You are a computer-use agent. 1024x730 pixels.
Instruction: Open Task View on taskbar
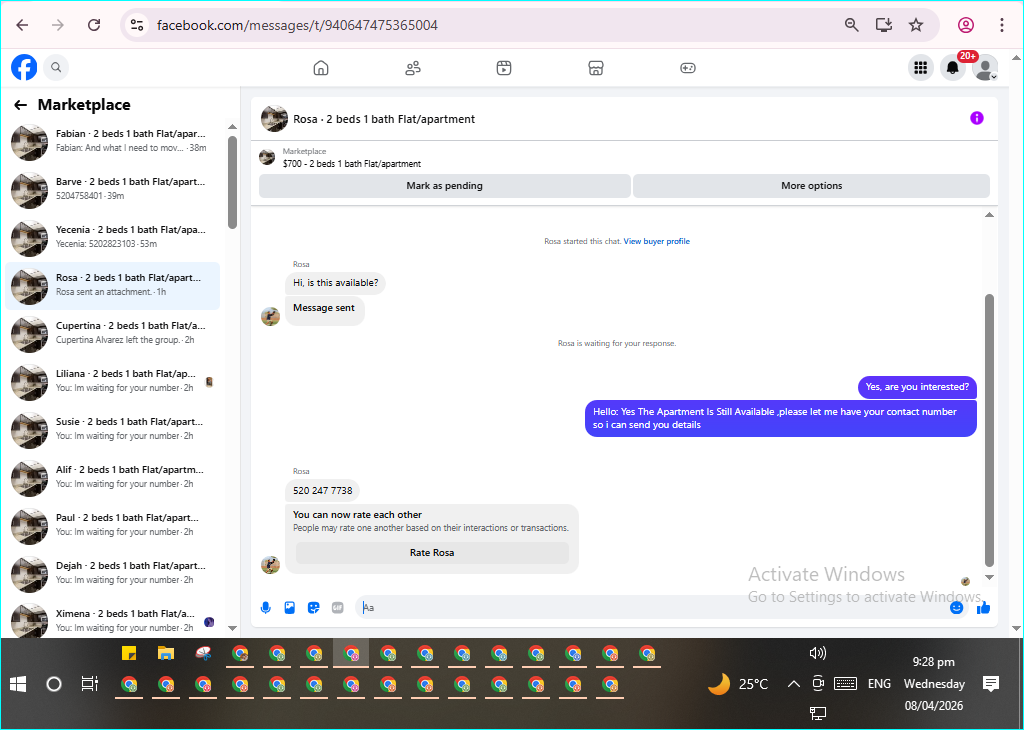coord(89,684)
